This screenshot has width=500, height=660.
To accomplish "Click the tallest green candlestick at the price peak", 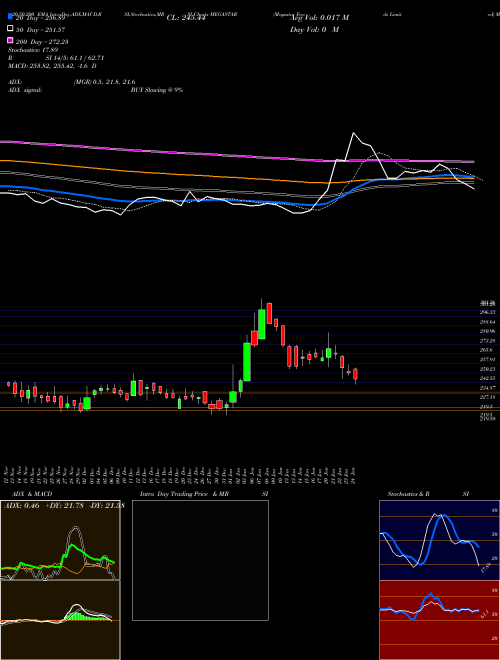I will pos(262,324).
